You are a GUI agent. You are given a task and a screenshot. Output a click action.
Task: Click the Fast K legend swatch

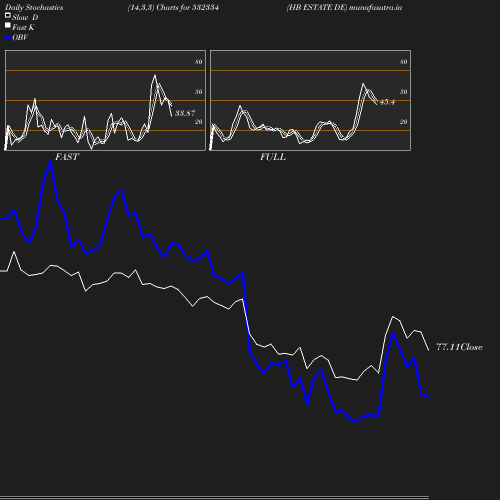pos(8,25)
